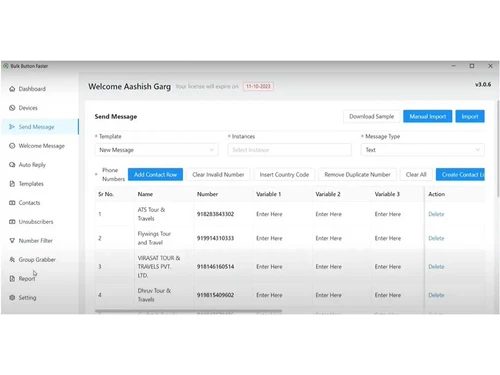500x375 pixels.
Task: Open the Dashboard menu item
Action: tap(32, 89)
